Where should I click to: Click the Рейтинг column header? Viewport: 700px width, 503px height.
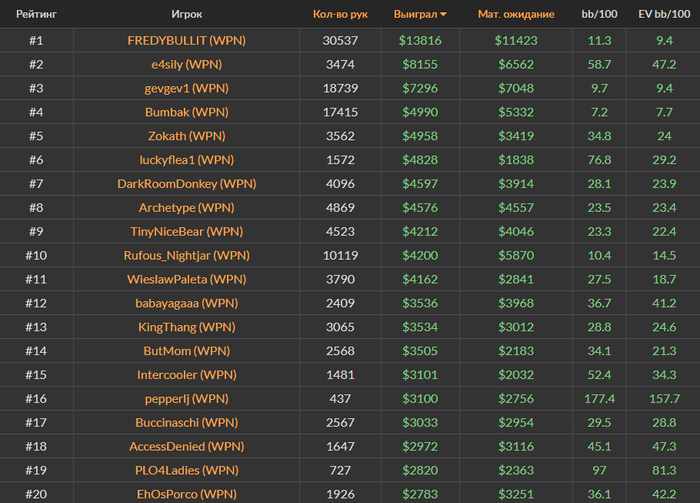point(37,14)
